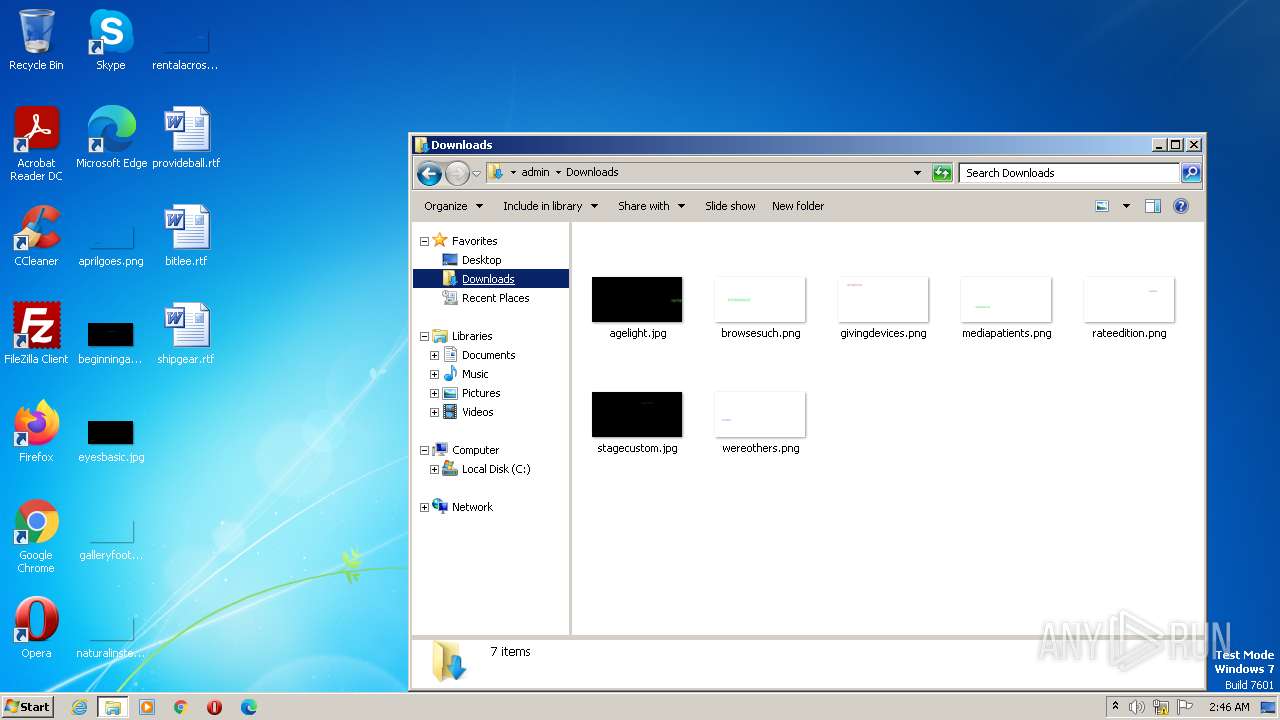The height and width of the screenshot is (720, 1280).
Task: Open the Organize dropdown menu
Action: coord(454,206)
